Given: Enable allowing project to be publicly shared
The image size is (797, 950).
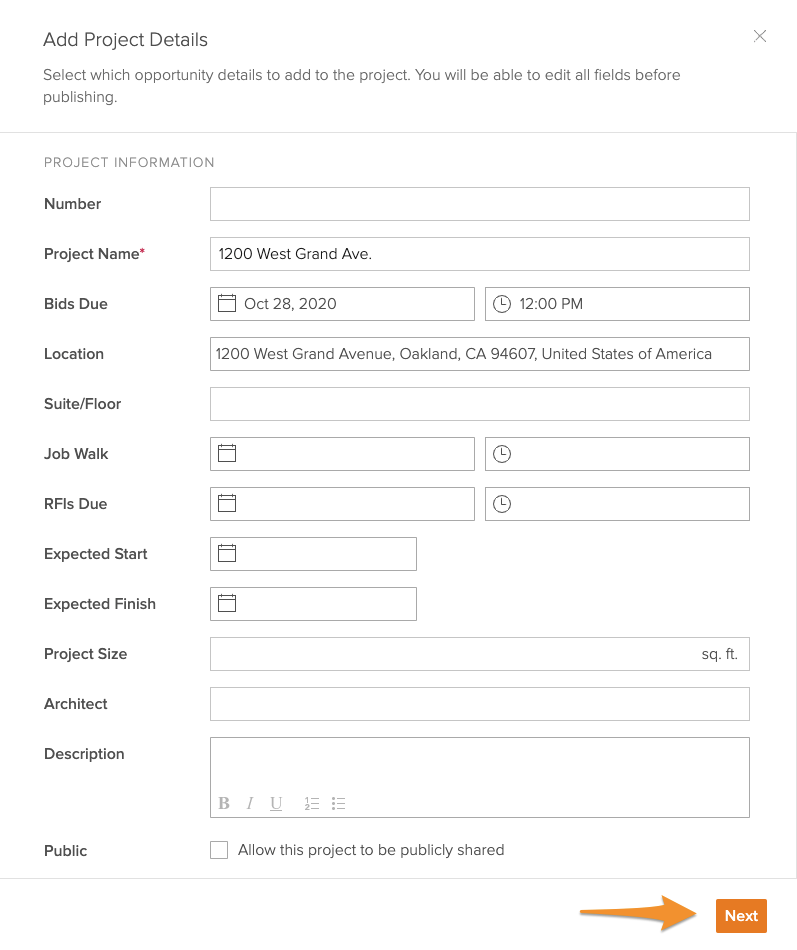Looking at the screenshot, I should pos(219,850).
